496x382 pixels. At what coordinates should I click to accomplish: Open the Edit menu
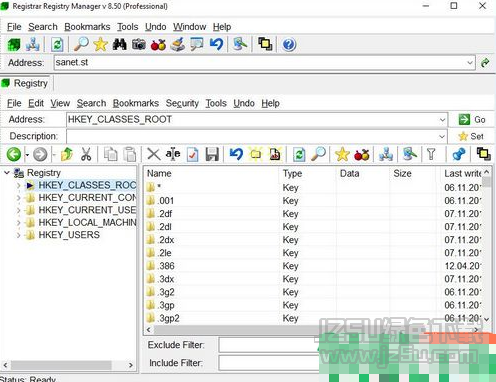point(36,103)
